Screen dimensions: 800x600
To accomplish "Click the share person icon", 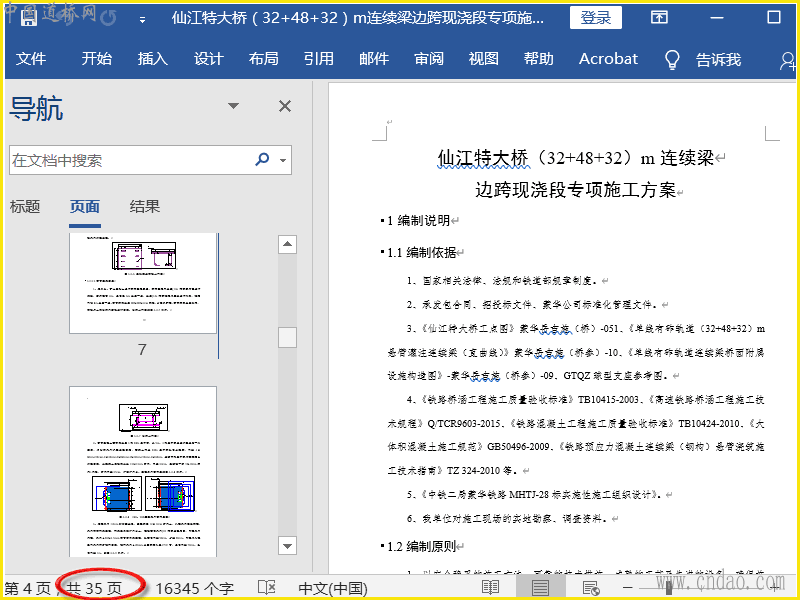I will 787,61.
